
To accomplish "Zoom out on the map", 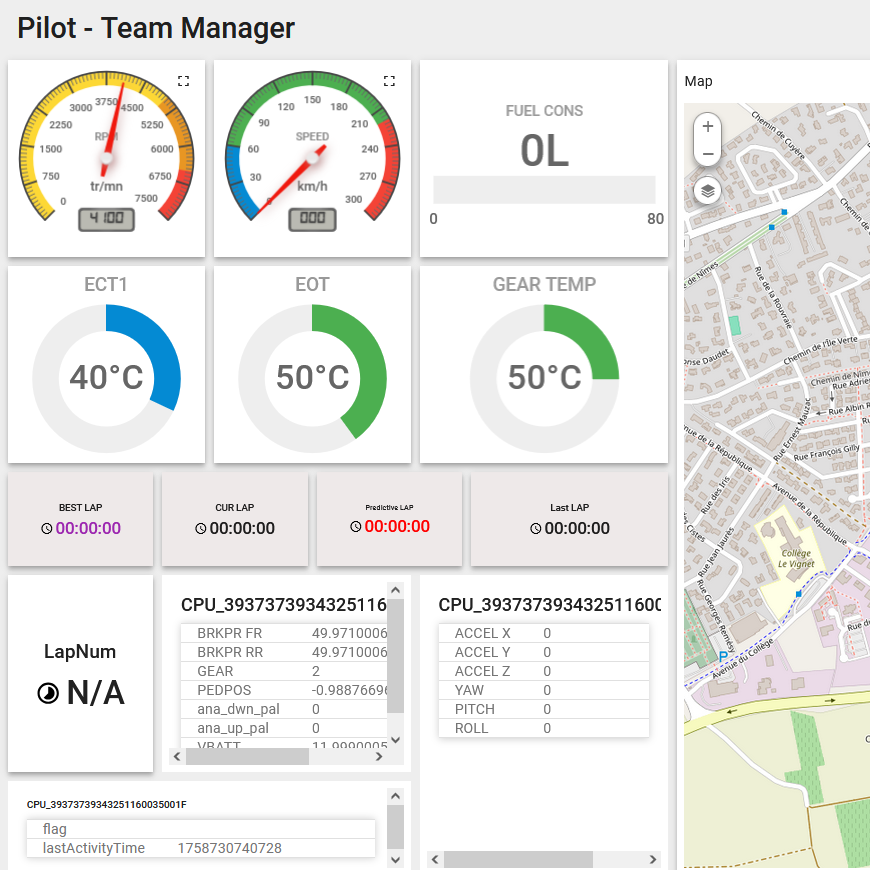I will pos(707,154).
